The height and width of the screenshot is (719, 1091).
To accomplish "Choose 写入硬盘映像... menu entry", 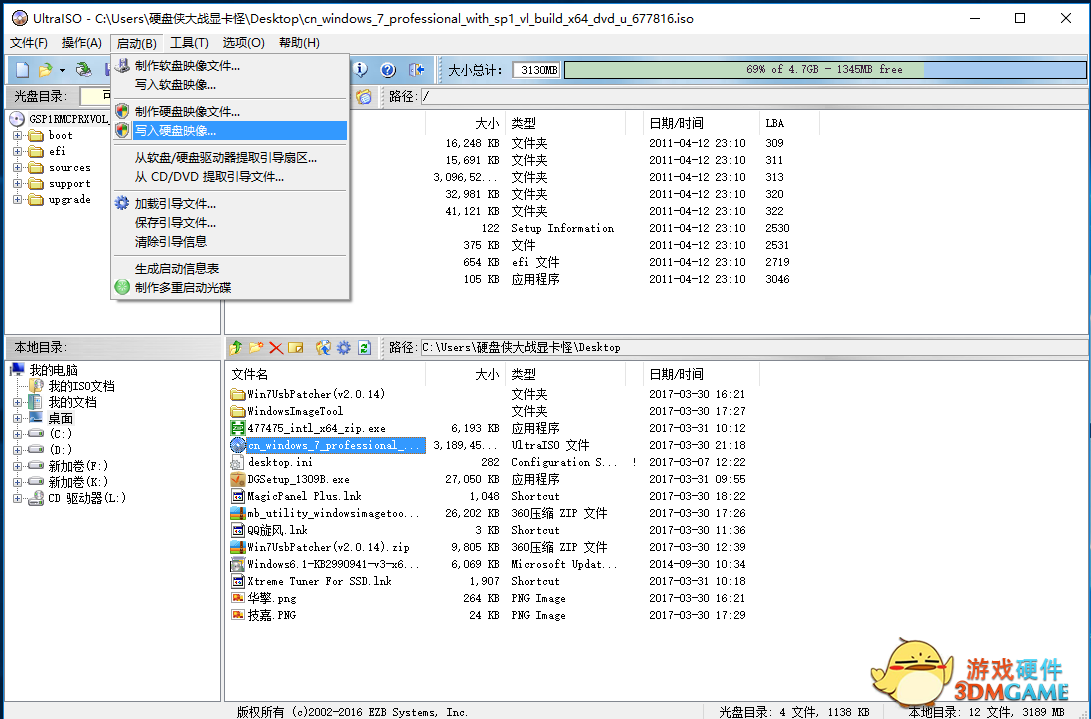I will 230,130.
